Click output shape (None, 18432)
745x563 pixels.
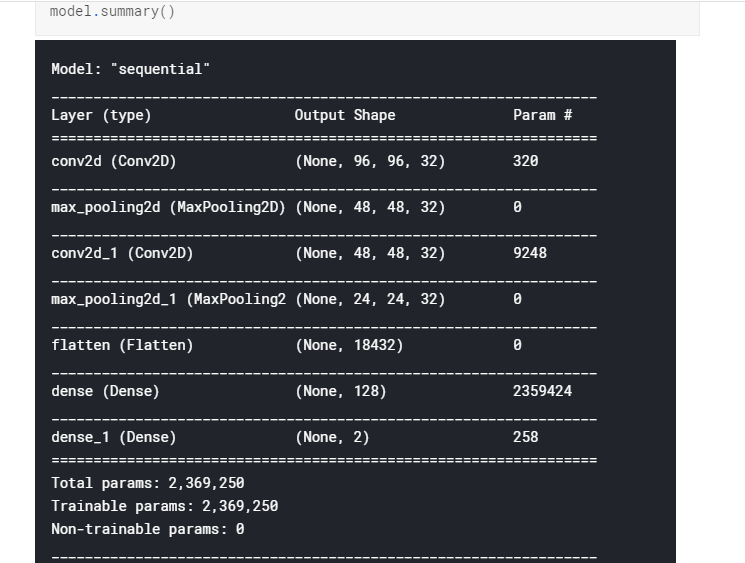[349, 345]
